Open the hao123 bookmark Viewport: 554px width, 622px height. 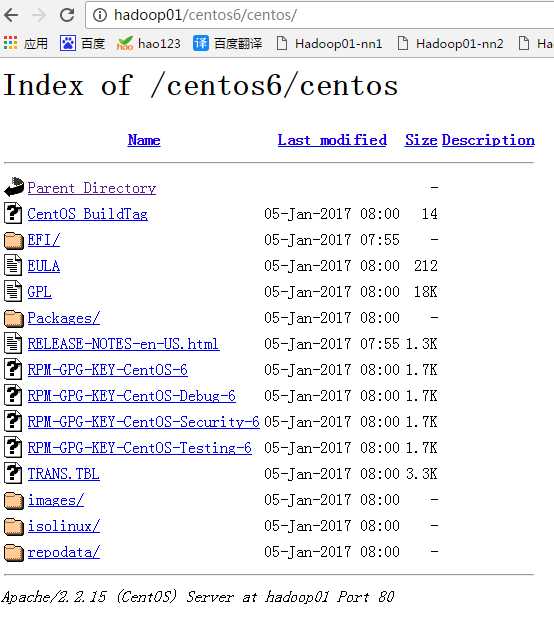[148, 43]
